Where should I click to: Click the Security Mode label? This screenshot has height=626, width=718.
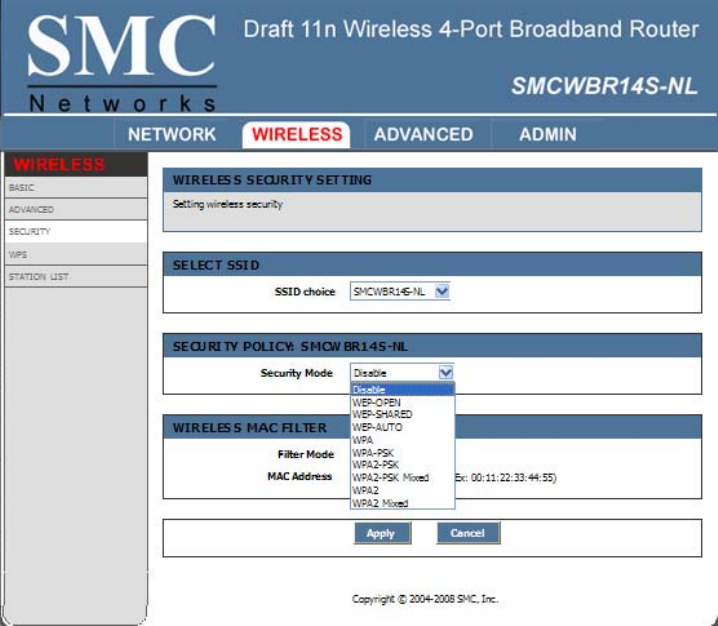tap(296, 373)
